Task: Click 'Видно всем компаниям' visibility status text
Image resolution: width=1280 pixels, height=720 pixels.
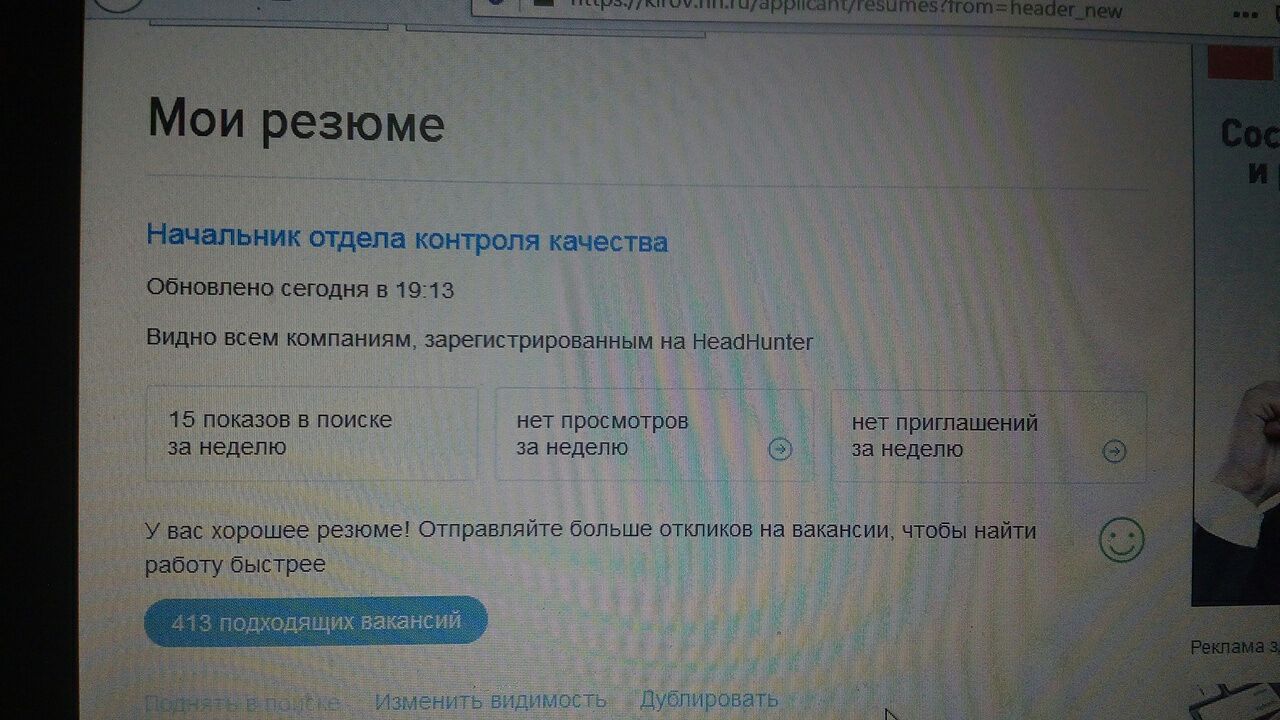Action: 479,340
